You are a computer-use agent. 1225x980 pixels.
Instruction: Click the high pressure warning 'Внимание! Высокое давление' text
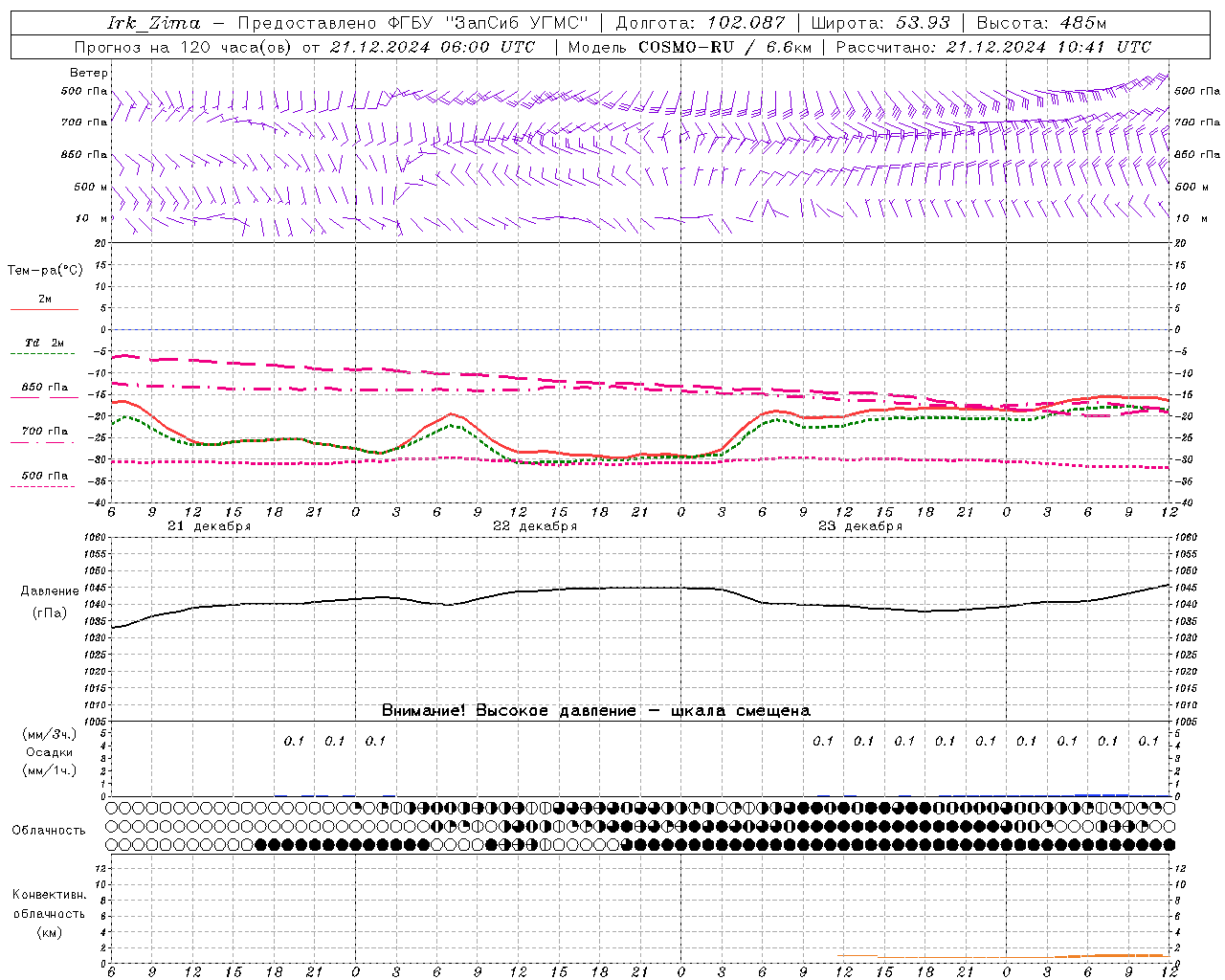596,711
